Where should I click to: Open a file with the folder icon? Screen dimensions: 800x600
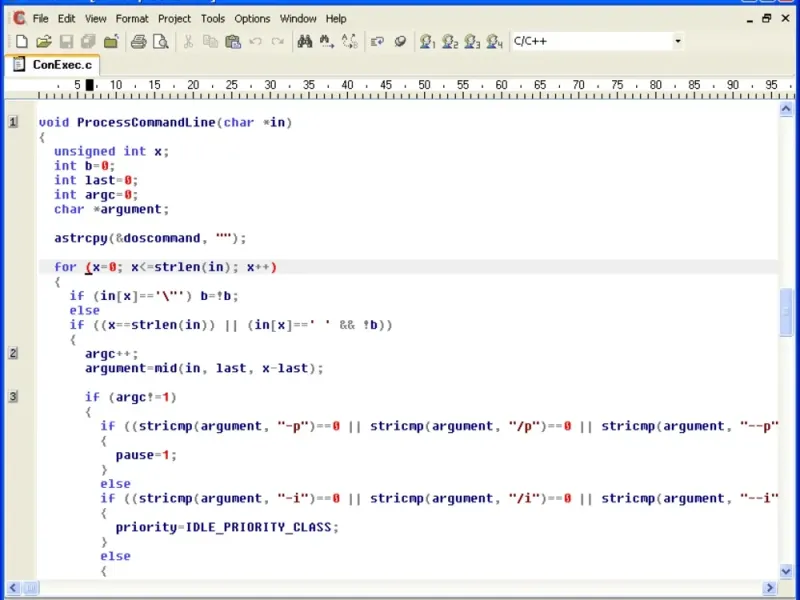click(43, 41)
